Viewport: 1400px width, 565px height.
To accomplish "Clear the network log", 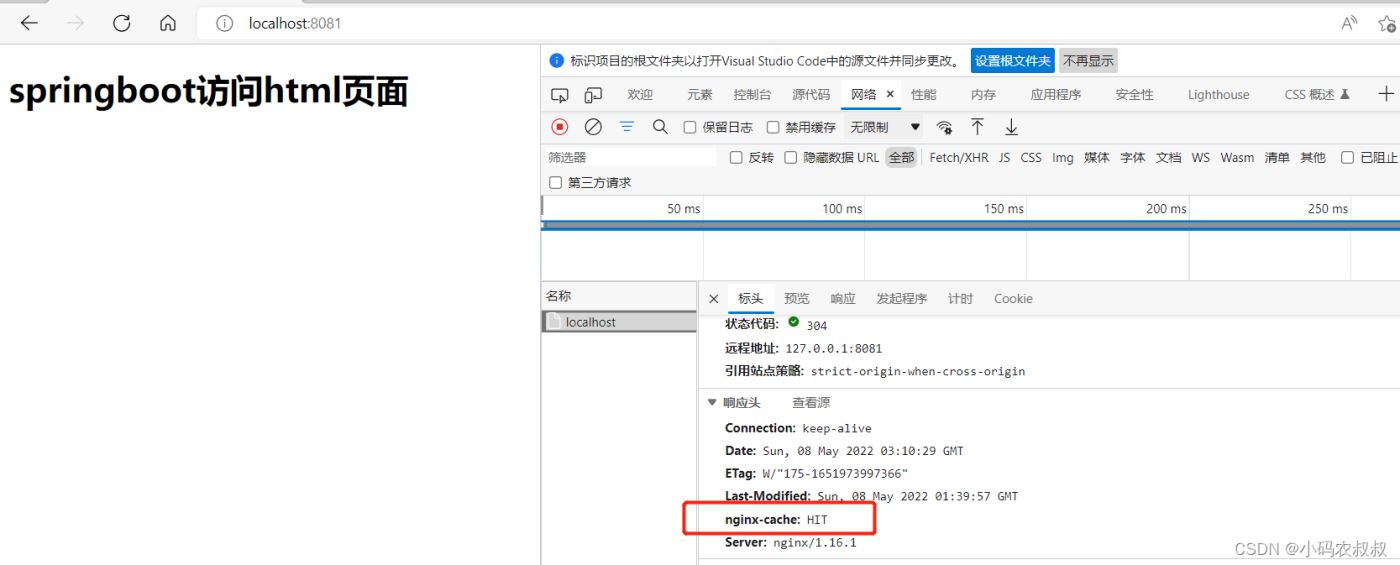I will point(593,127).
